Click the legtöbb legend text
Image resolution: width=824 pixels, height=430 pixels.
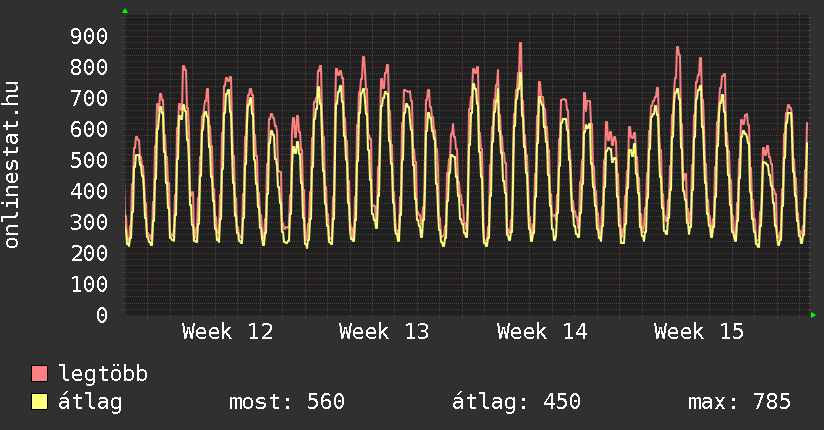(x=104, y=374)
